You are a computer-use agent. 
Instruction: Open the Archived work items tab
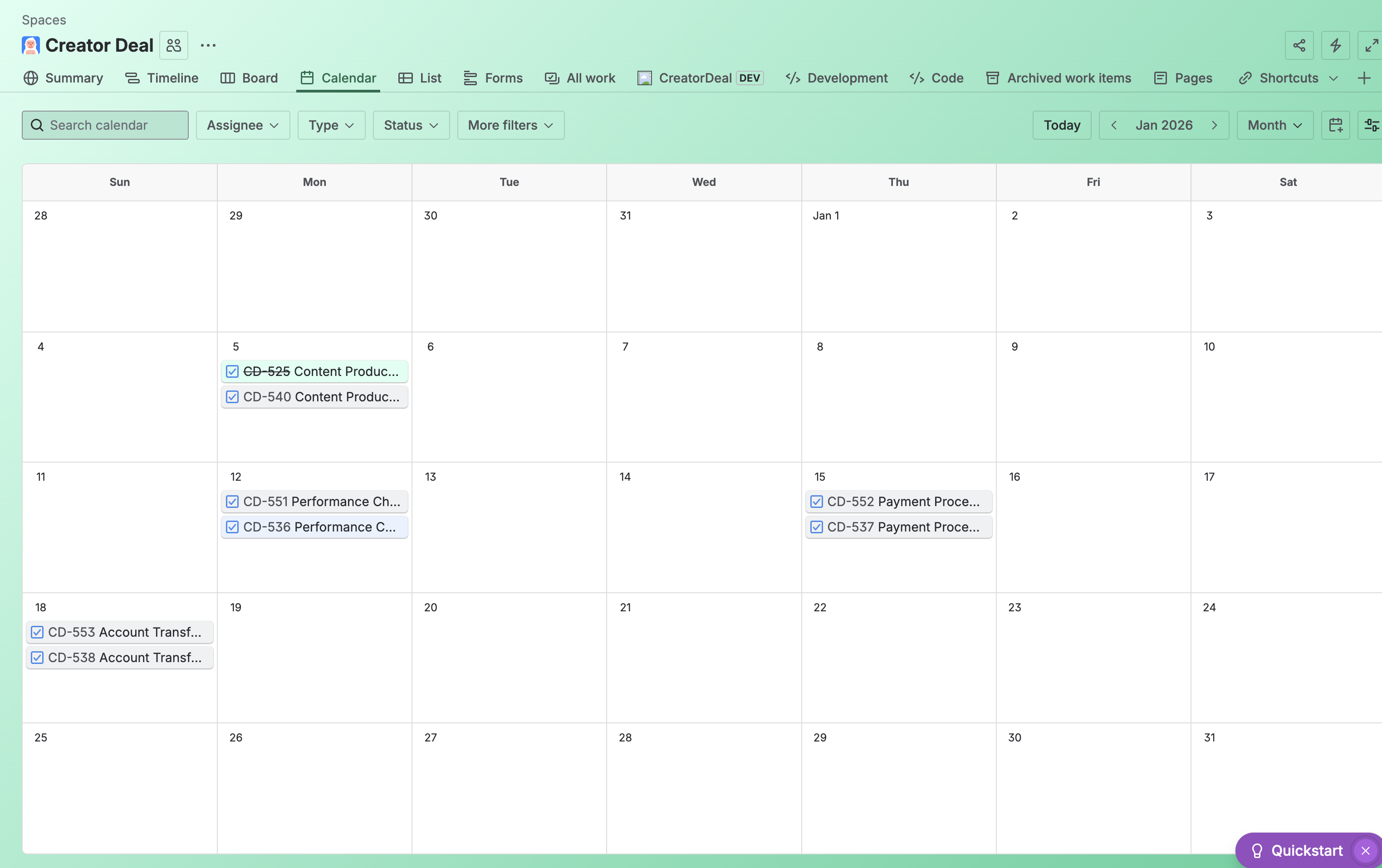(x=1059, y=78)
